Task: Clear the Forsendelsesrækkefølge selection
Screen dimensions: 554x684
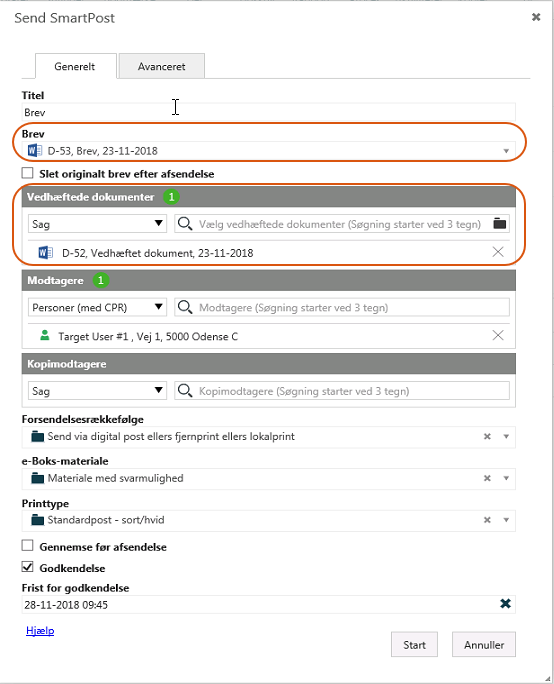Action: click(487, 436)
